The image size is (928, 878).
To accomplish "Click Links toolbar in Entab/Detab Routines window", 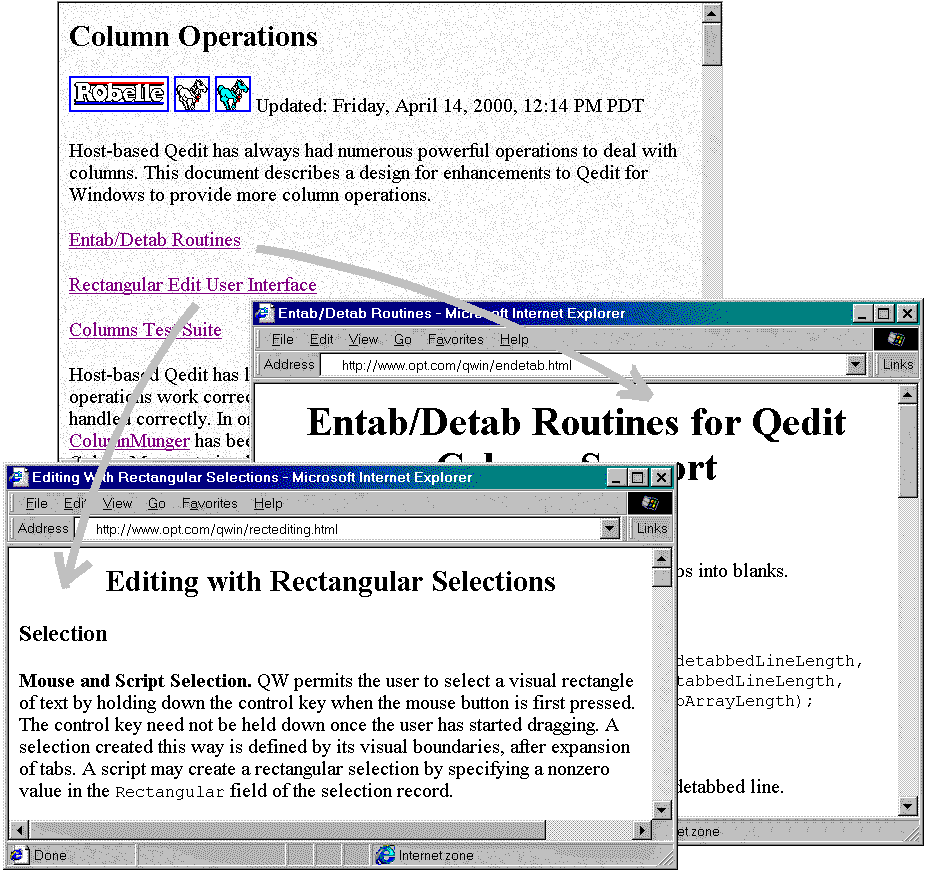I will tap(897, 364).
